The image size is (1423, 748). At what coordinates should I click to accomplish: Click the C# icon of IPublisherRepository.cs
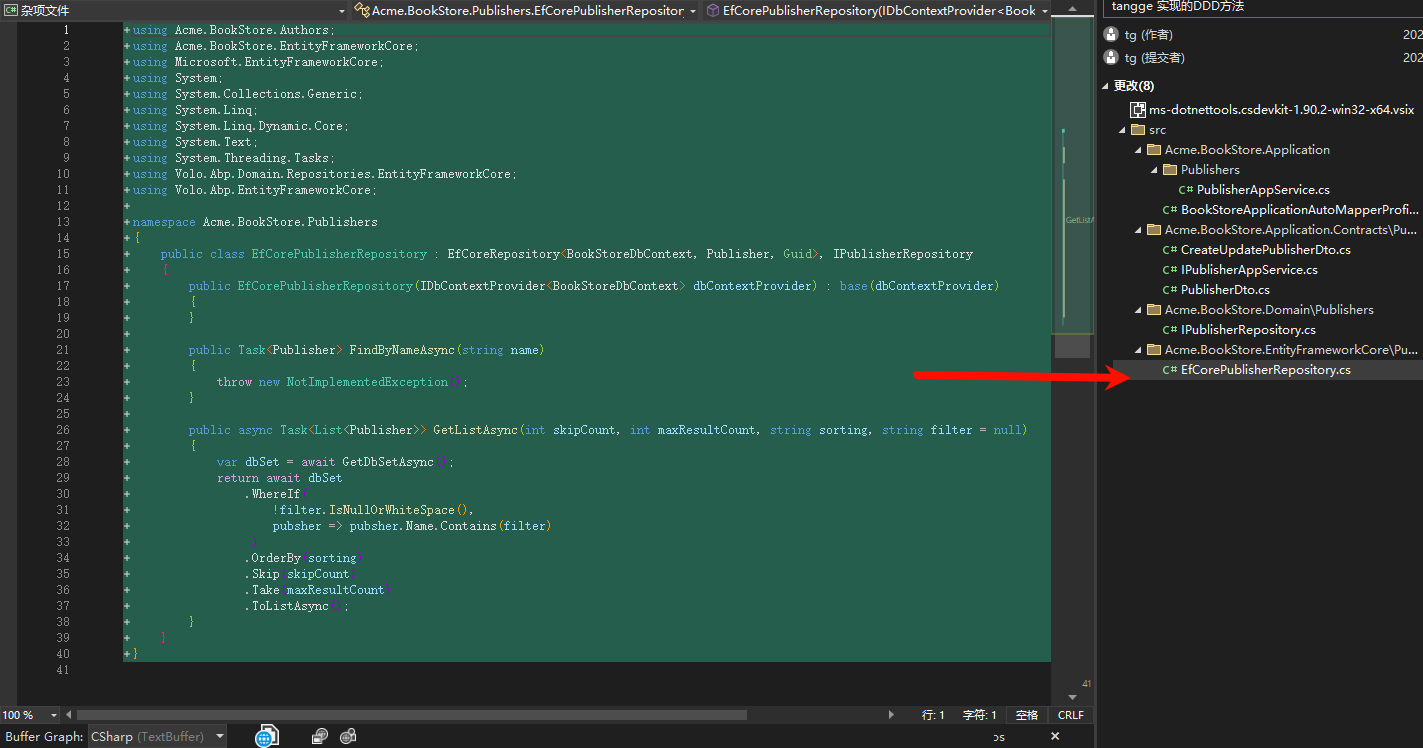(1169, 330)
